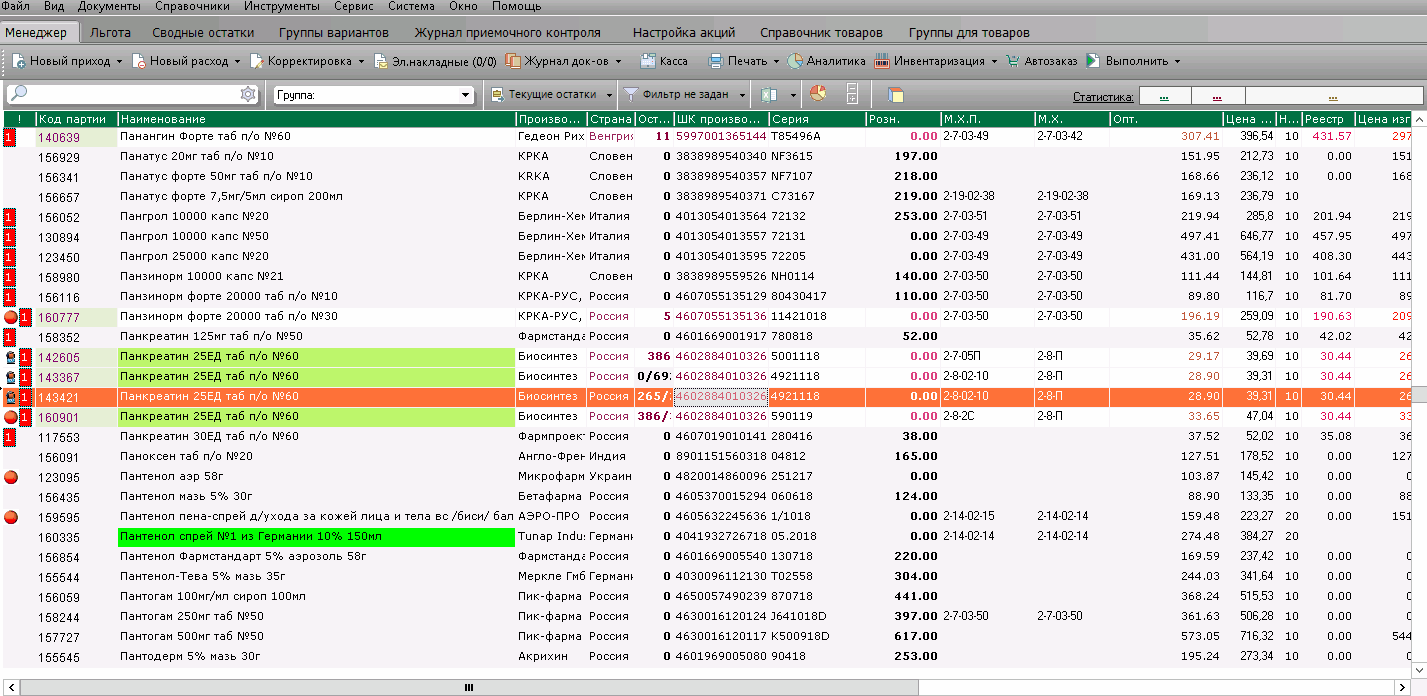The image size is (1427, 696).
Task: Sort by Розн. column header
Action: click(903, 119)
